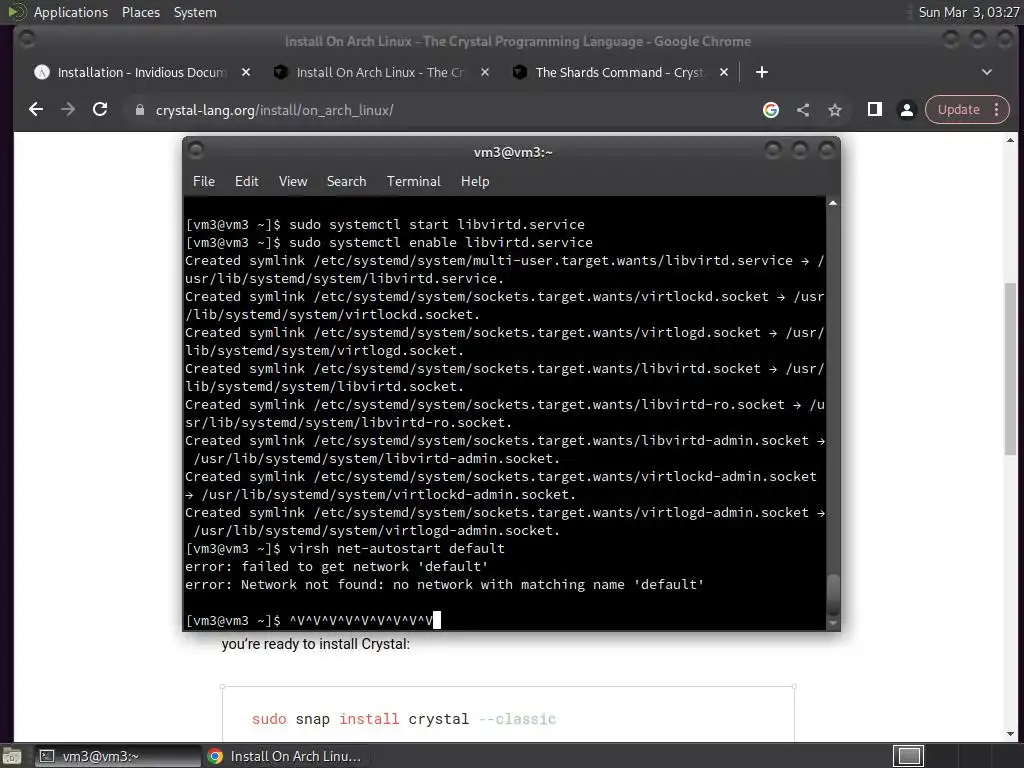Click the Chrome page scrollbar thumb
The width and height of the screenshot is (1024, 768).
[1010, 369]
